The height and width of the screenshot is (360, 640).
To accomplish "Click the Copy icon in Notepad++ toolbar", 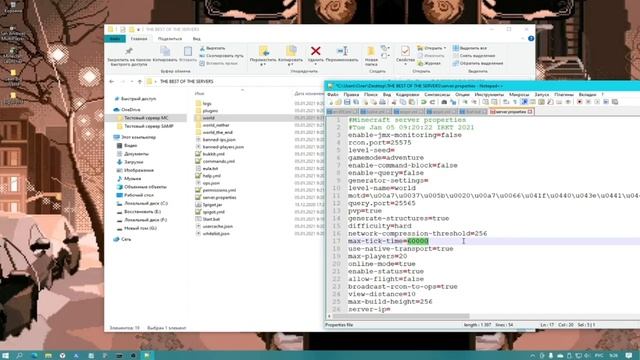I will coord(403,102).
